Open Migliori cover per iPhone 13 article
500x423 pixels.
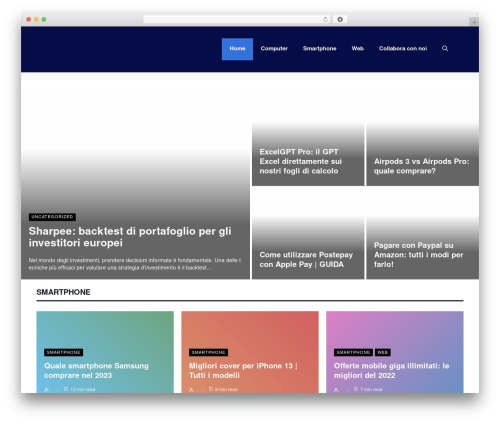[x=243, y=370]
